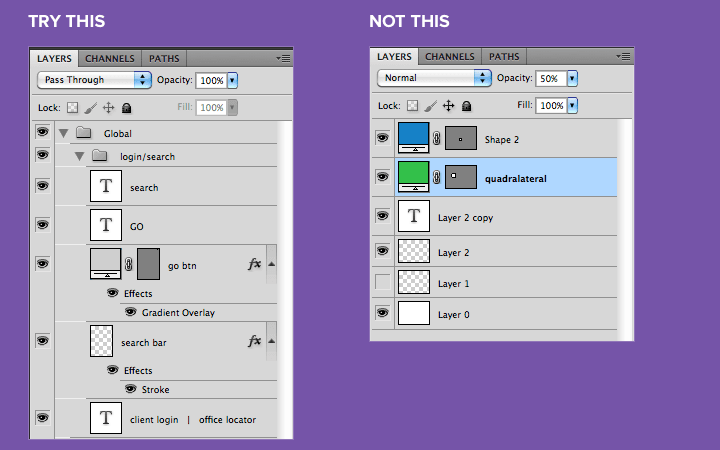This screenshot has width=720, height=450.
Task: Switch to Channels tab in left panel
Action: pyautogui.click(x=109, y=59)
